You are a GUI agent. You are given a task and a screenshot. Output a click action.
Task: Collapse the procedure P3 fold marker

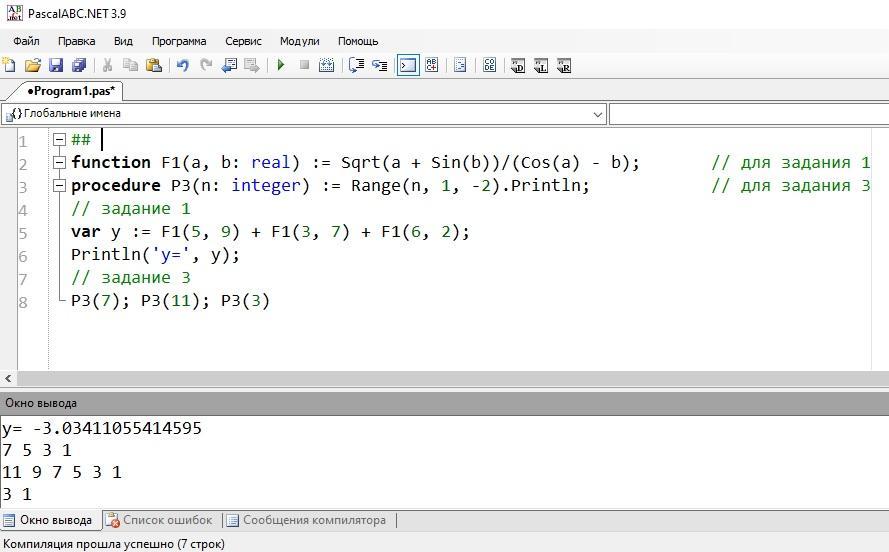tap(59, 185)
